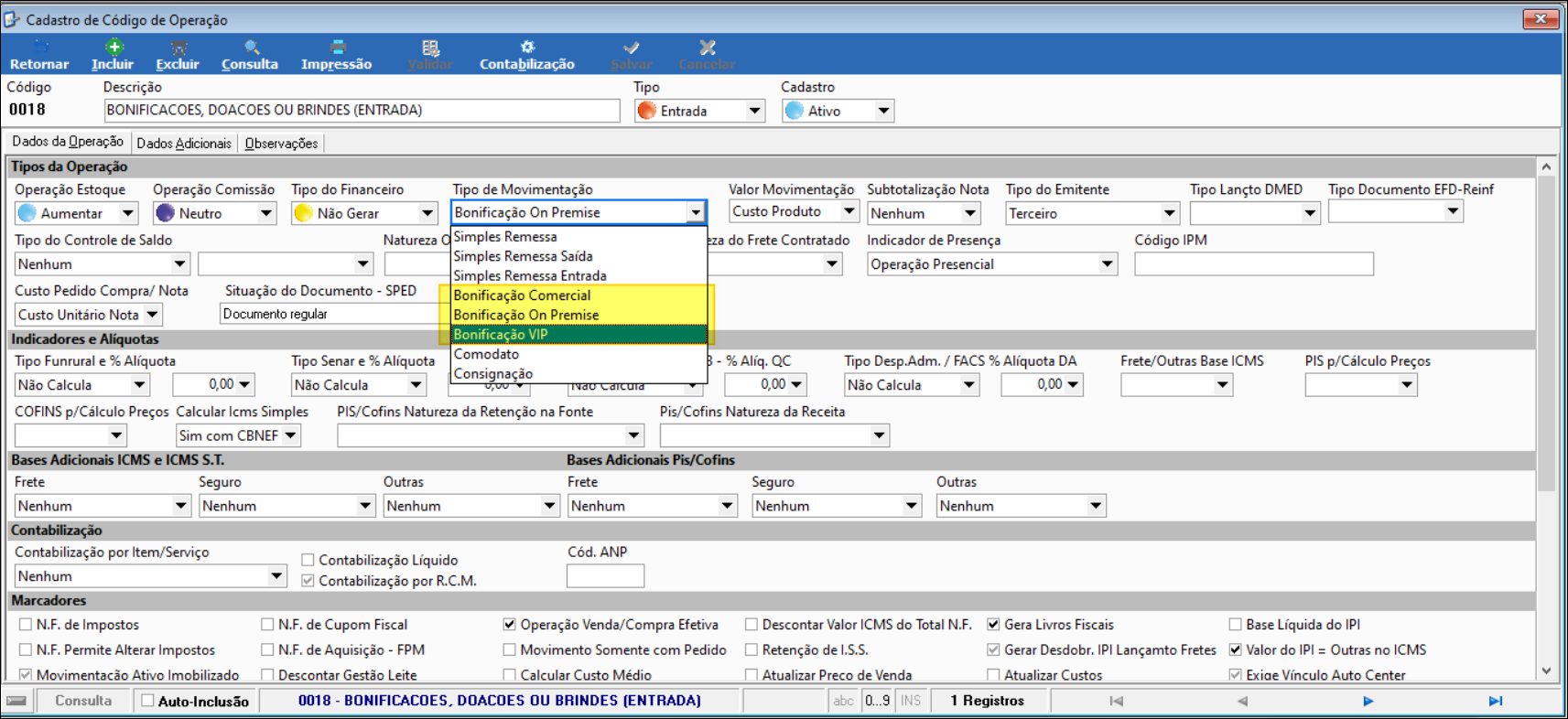The image size is (1568, 719).
Task: Check Contabilização Líquido option
Action: (x=308, y=560)
